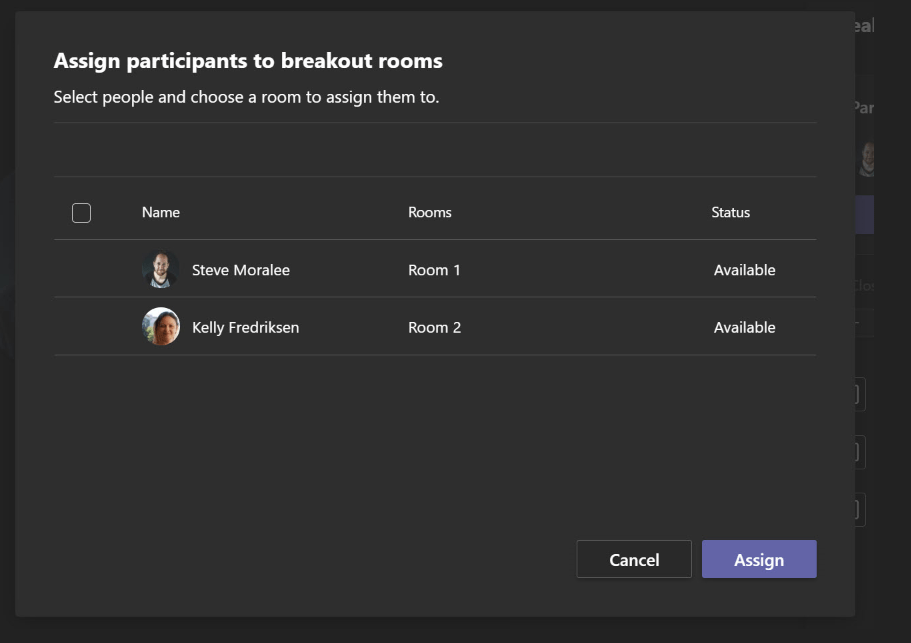
Task: Confirm with the purple Assign button
Action: click(759, 560)
